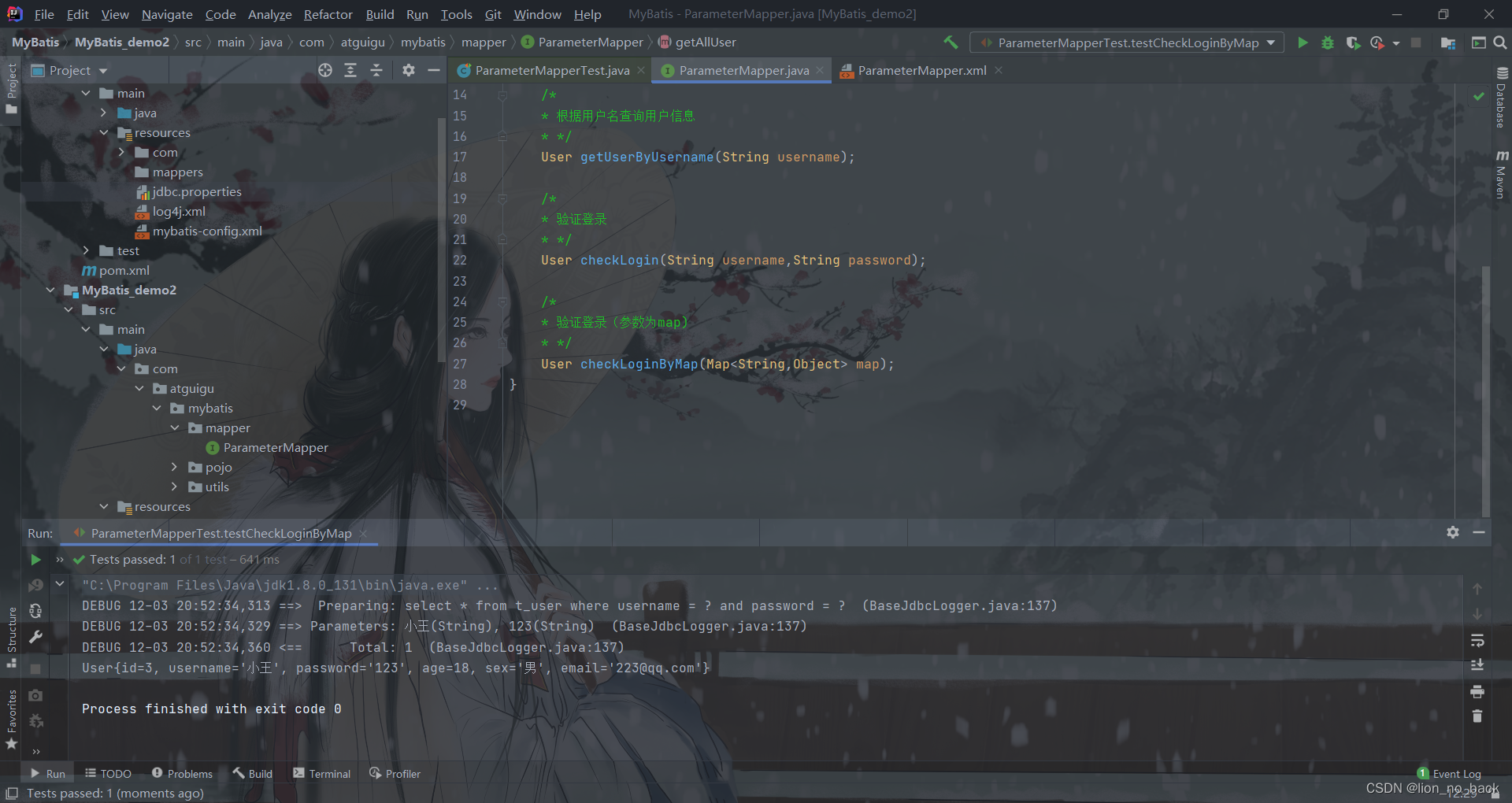Click the checkLoginByMap method name
The image size is (1512, 803).
tap(639, 364)
